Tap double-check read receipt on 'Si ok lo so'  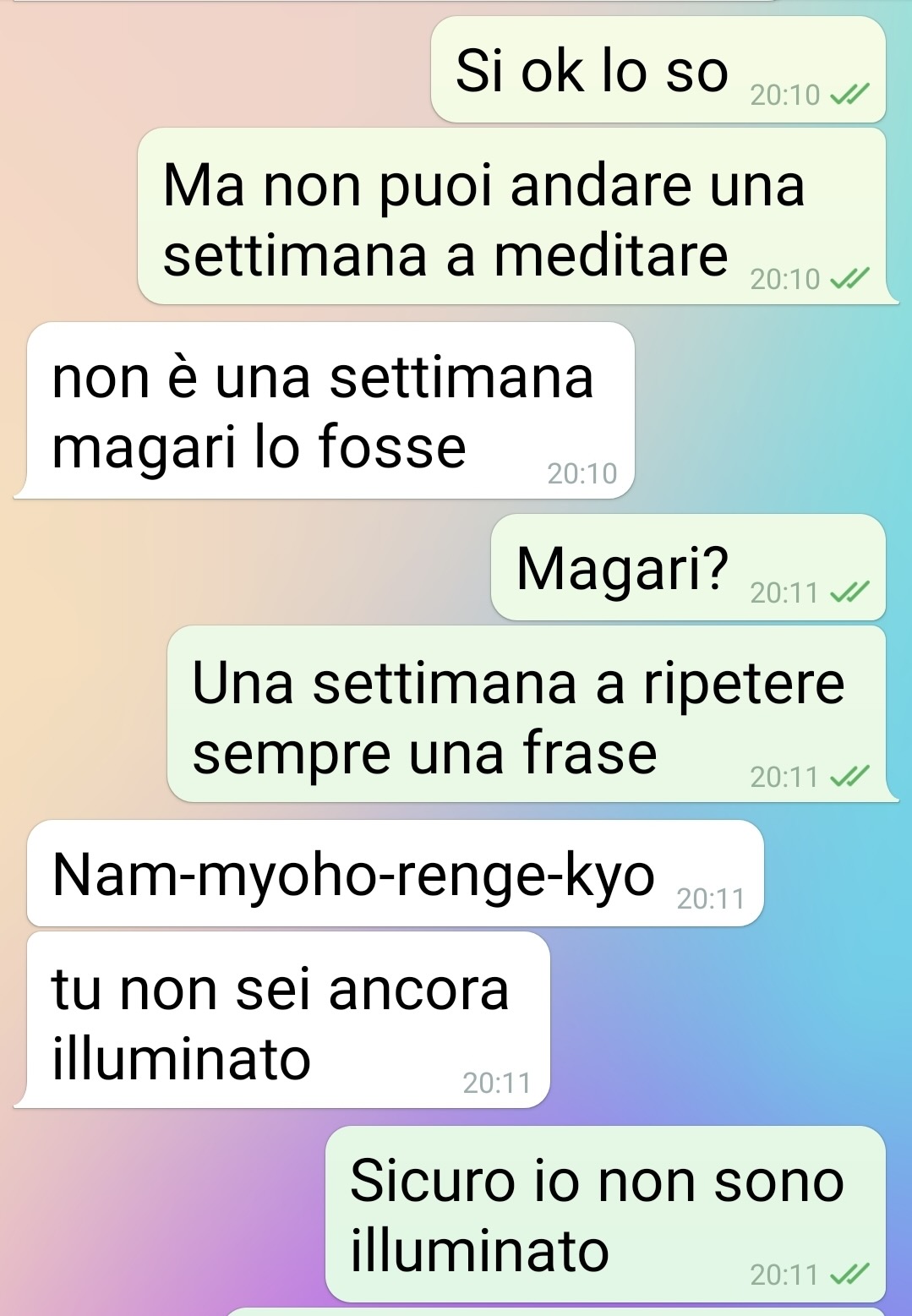[849, 95]
